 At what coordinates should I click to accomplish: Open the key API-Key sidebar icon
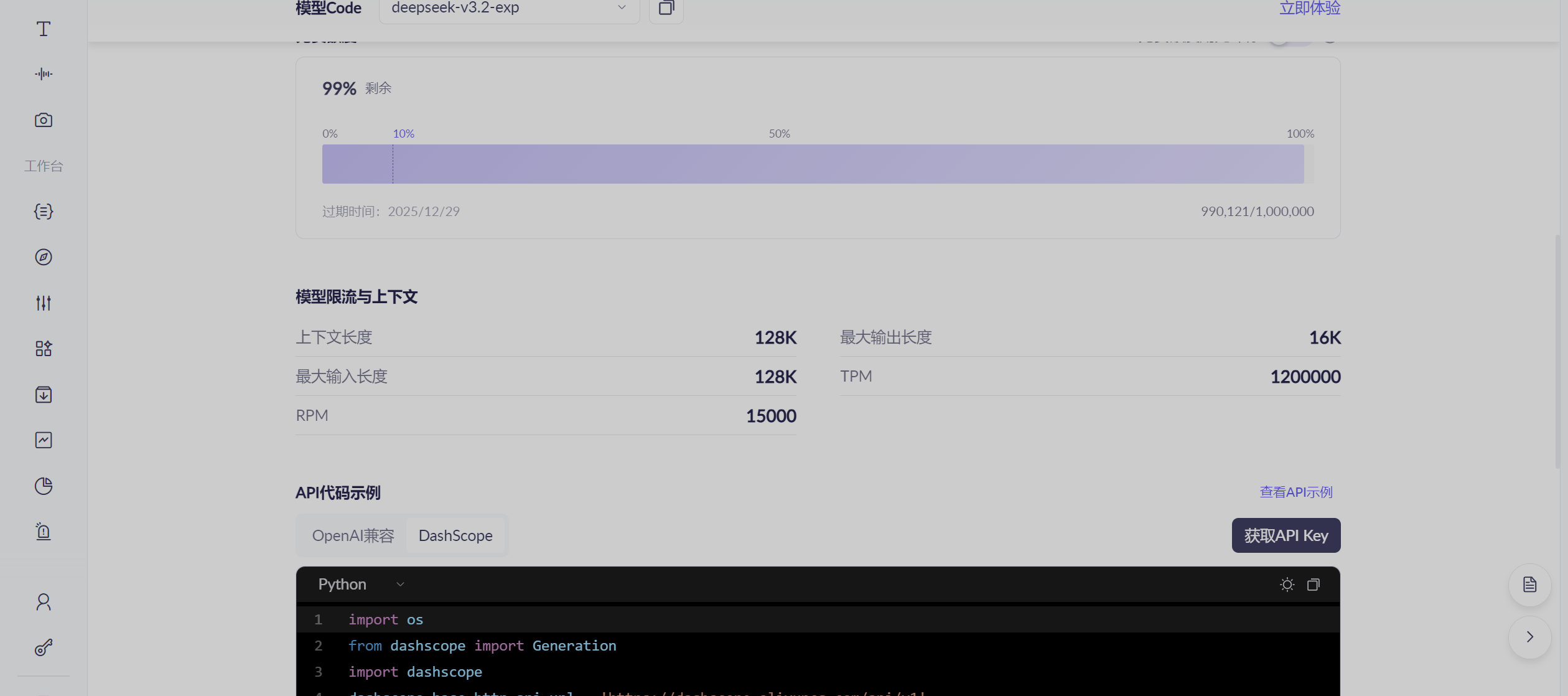click(43, 647)
